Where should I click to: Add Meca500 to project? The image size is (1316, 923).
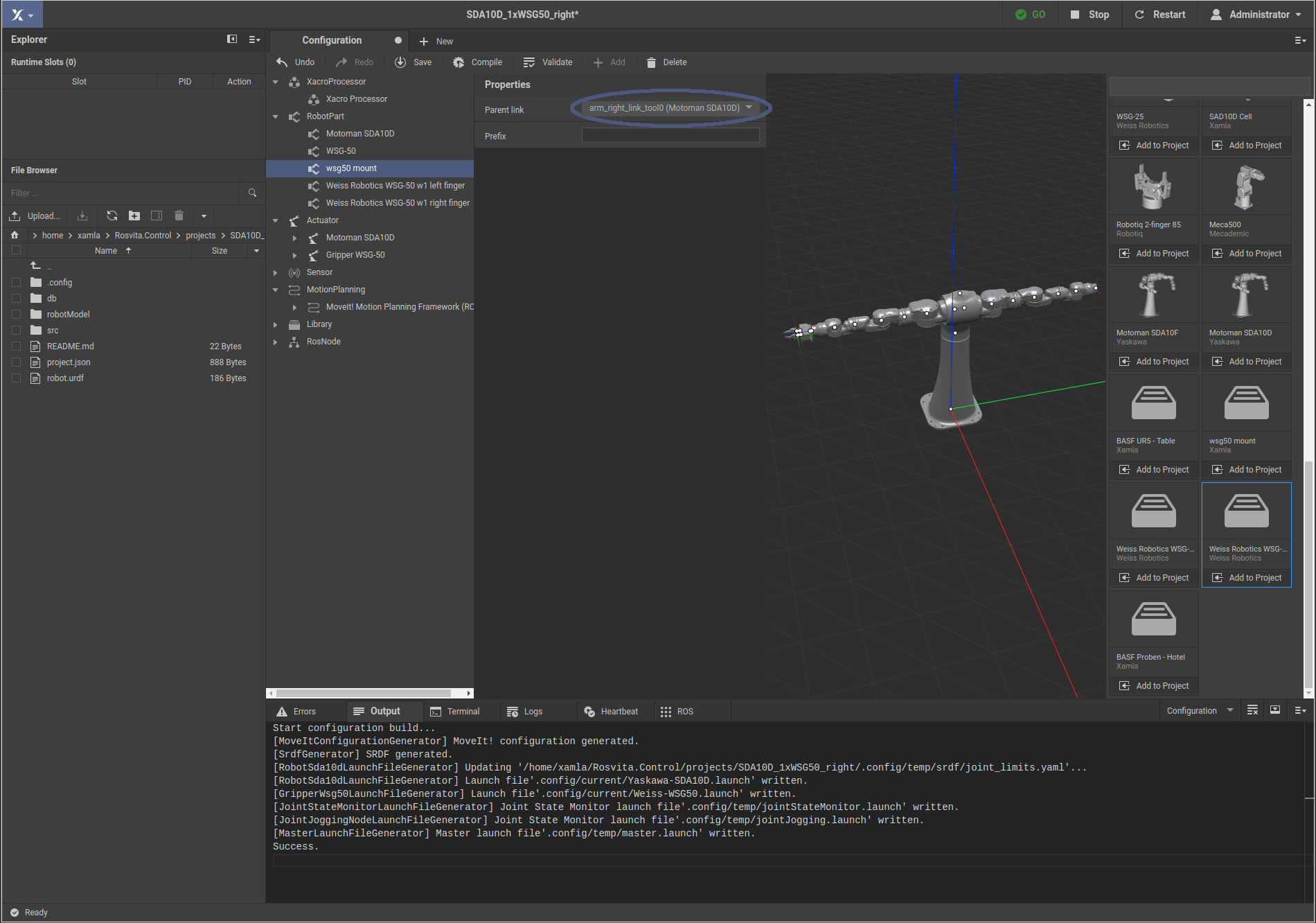click(x=1247, y=254)
